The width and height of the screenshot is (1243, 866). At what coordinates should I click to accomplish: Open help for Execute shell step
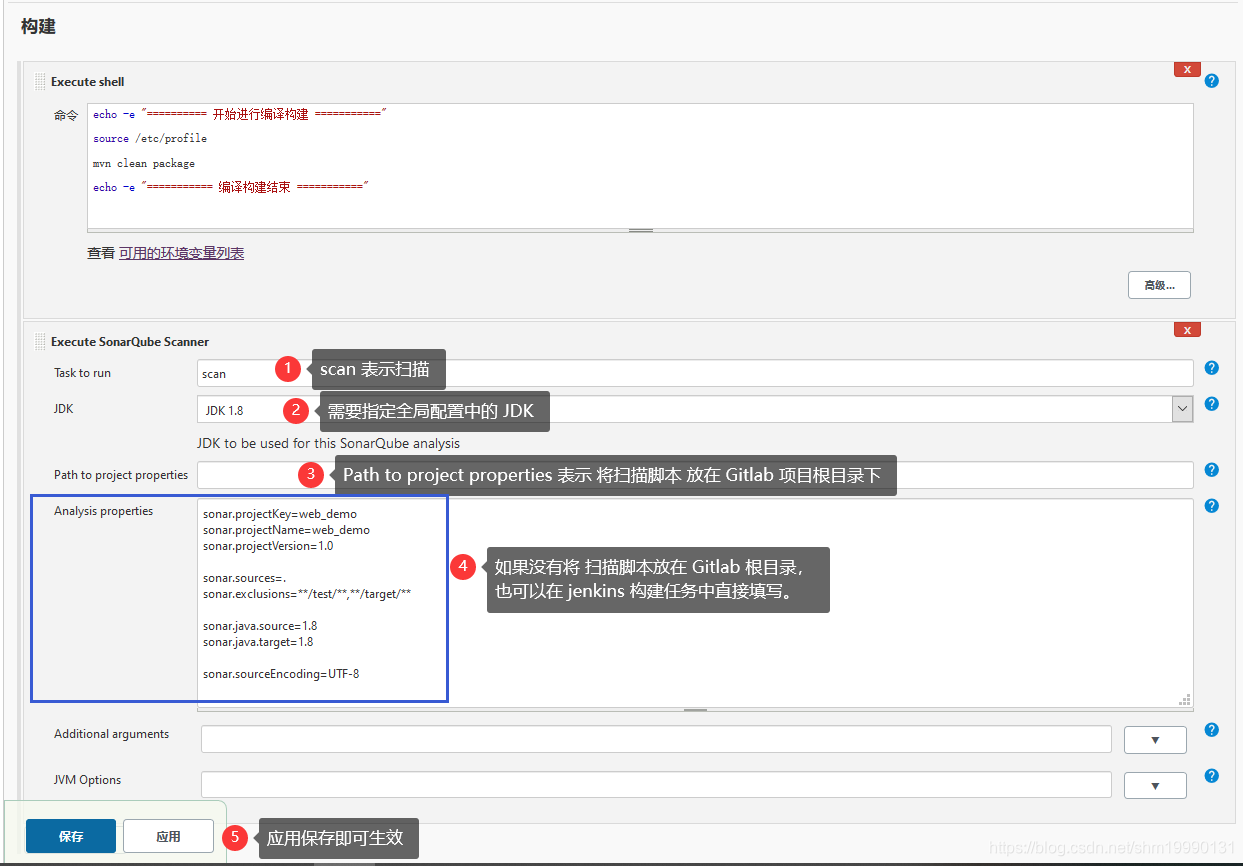[x=1212, y=81]
